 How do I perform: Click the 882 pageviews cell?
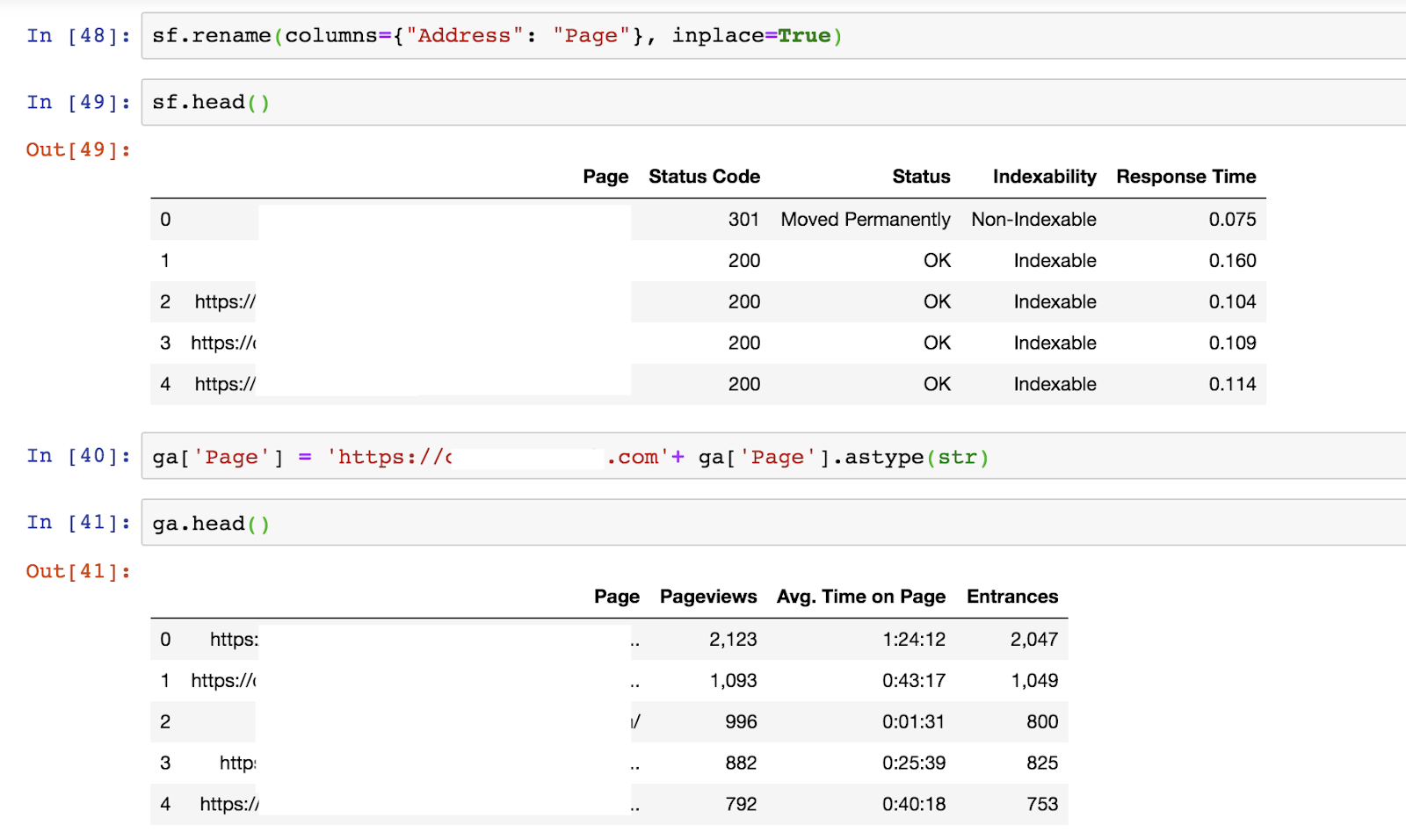click(x=741, y=764)
